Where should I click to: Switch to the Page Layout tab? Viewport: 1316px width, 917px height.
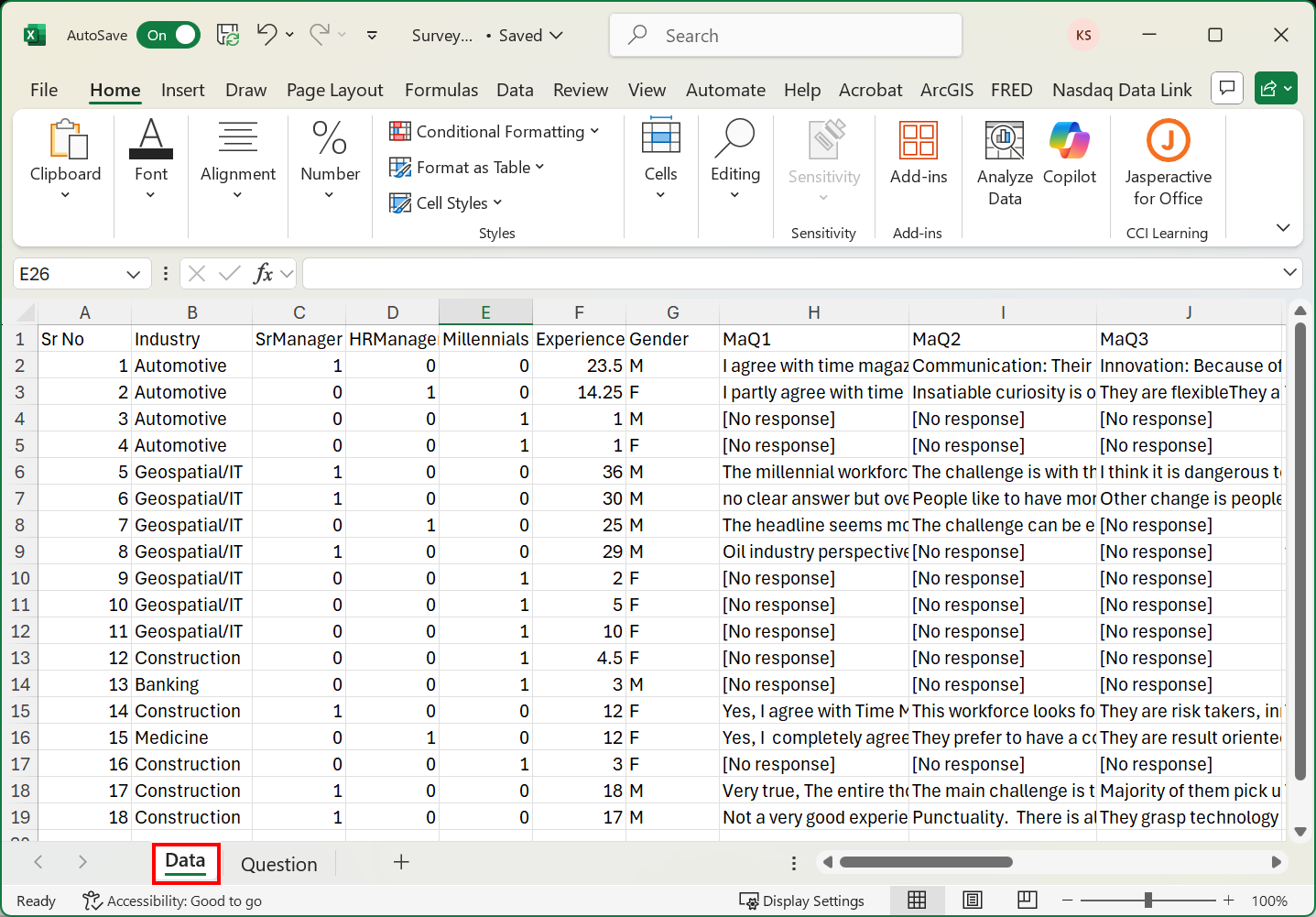pos(334,90)
